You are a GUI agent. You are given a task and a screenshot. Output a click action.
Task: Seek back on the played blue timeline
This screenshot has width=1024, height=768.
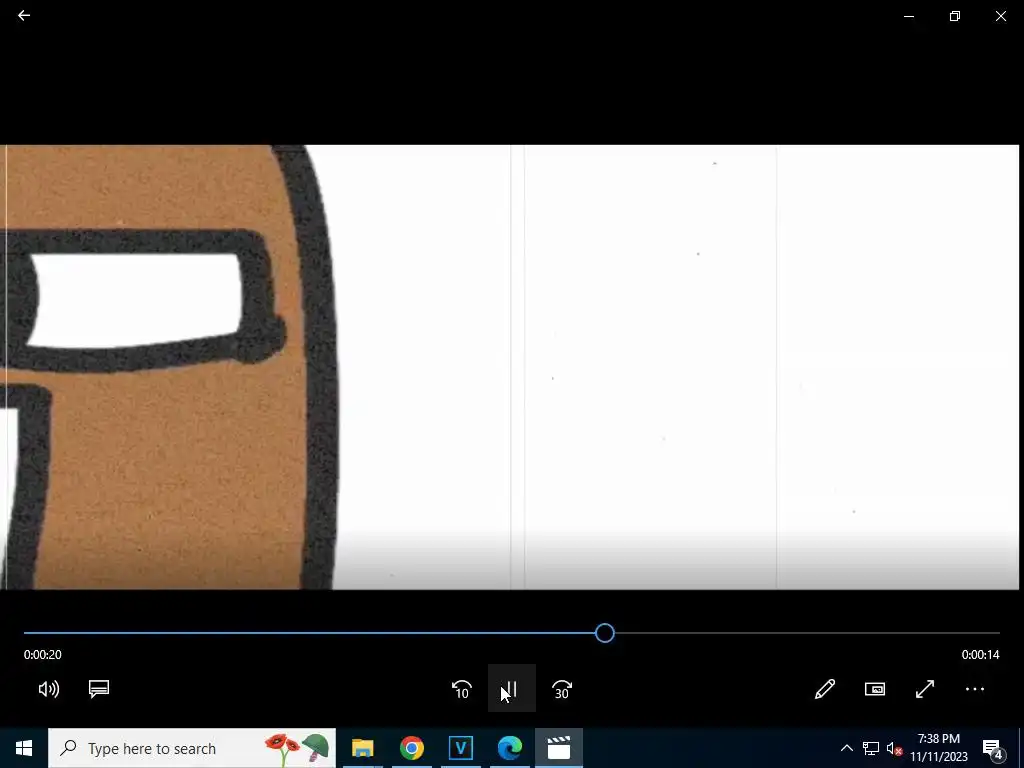(310, 633)
